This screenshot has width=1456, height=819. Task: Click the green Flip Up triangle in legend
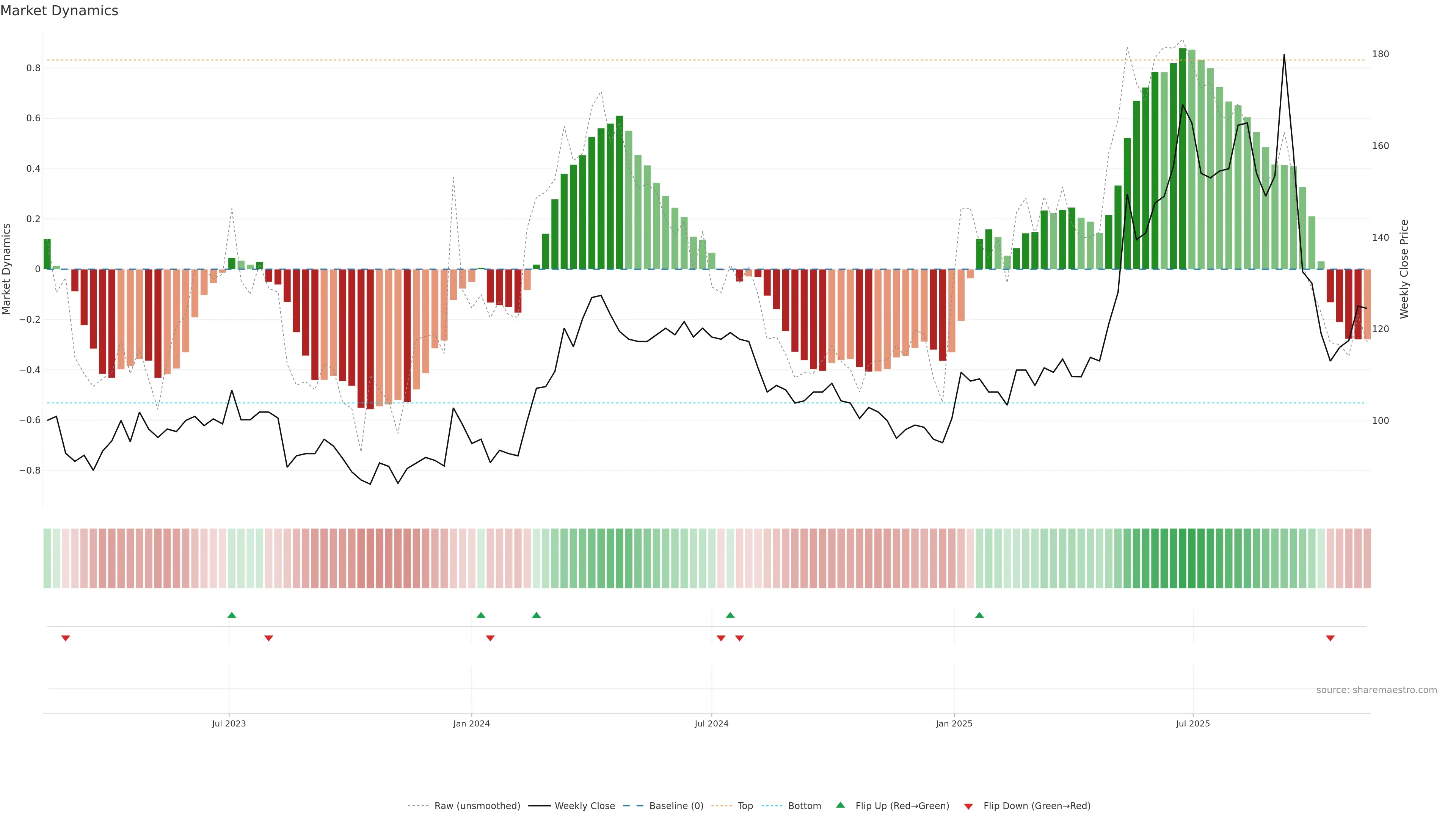pyautogui.click(x=840, y=805)
